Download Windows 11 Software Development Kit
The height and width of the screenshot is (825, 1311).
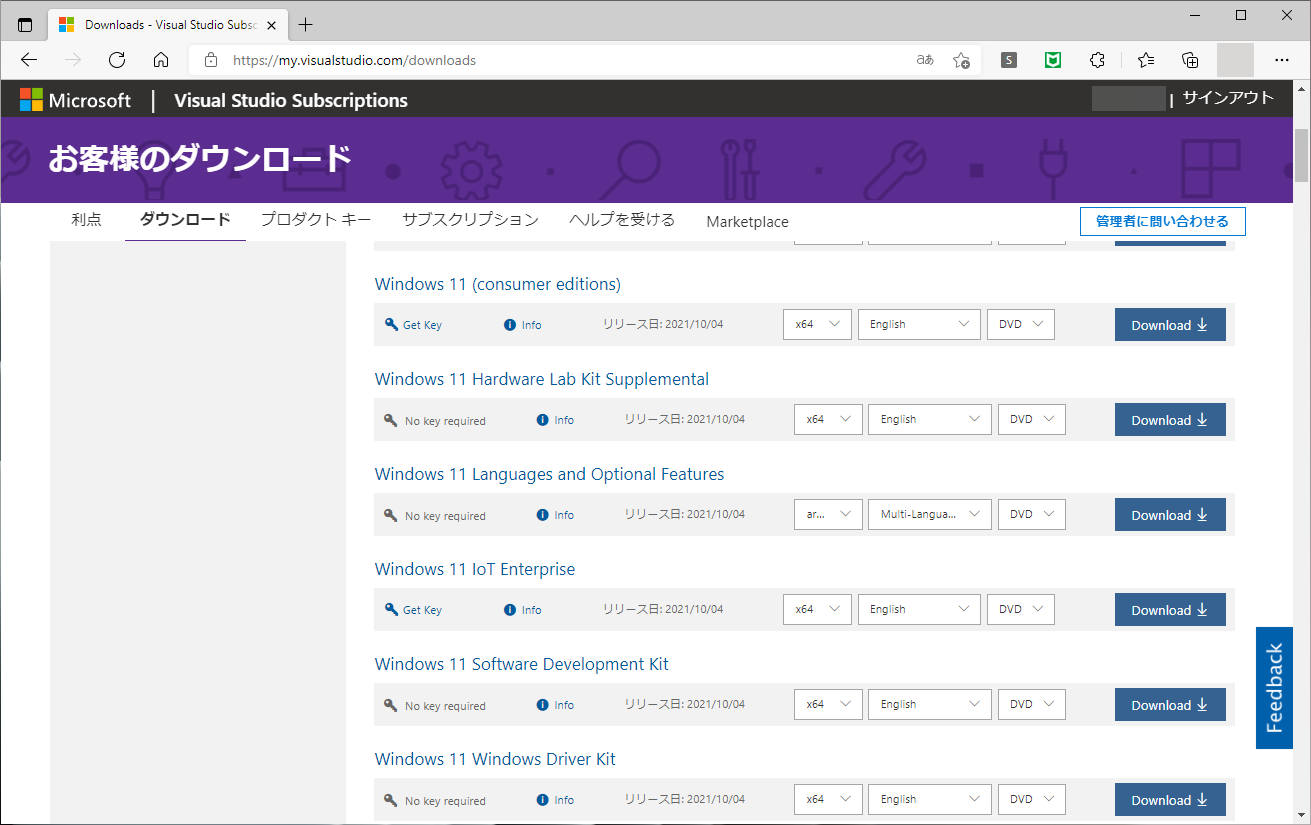[x=1170, y=705]
